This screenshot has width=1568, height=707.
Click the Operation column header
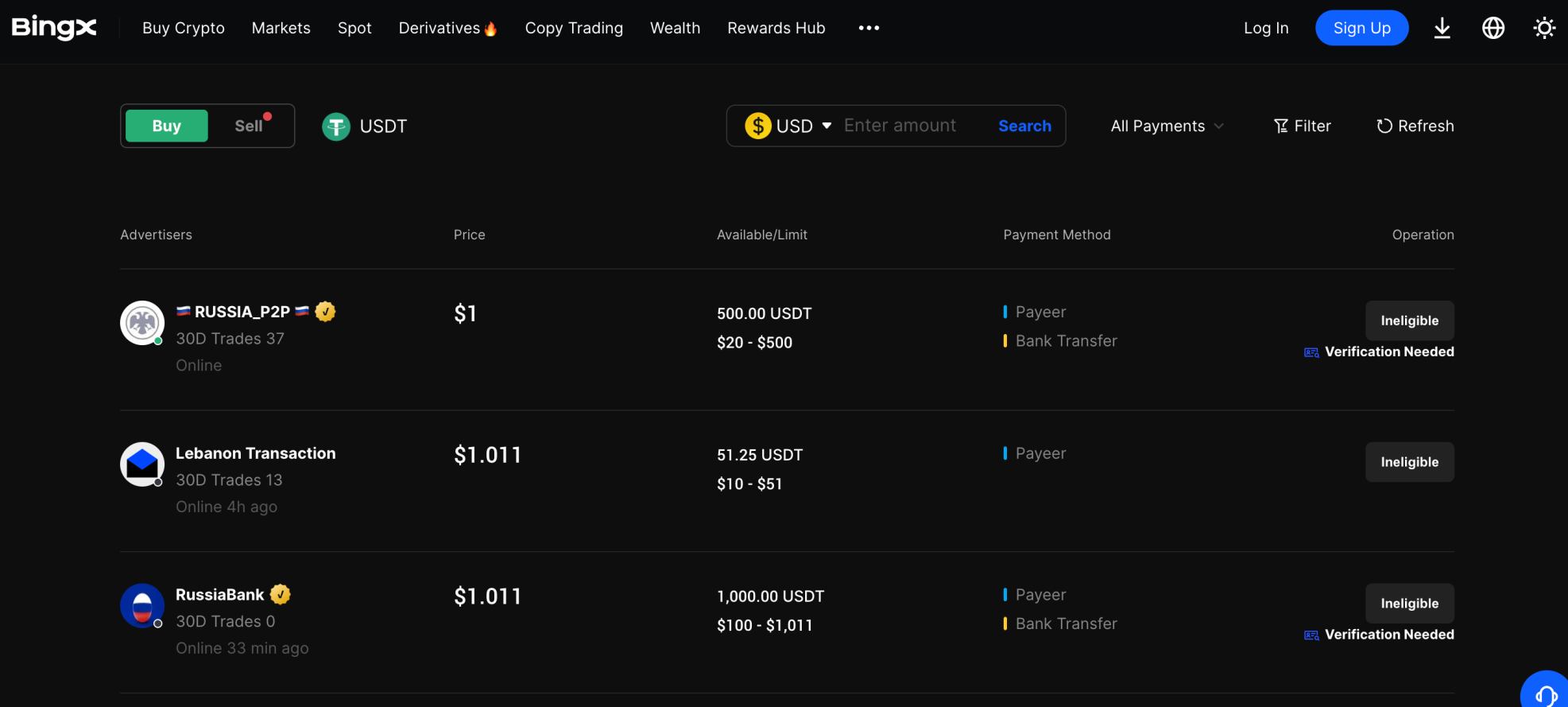coord(1423,235)
